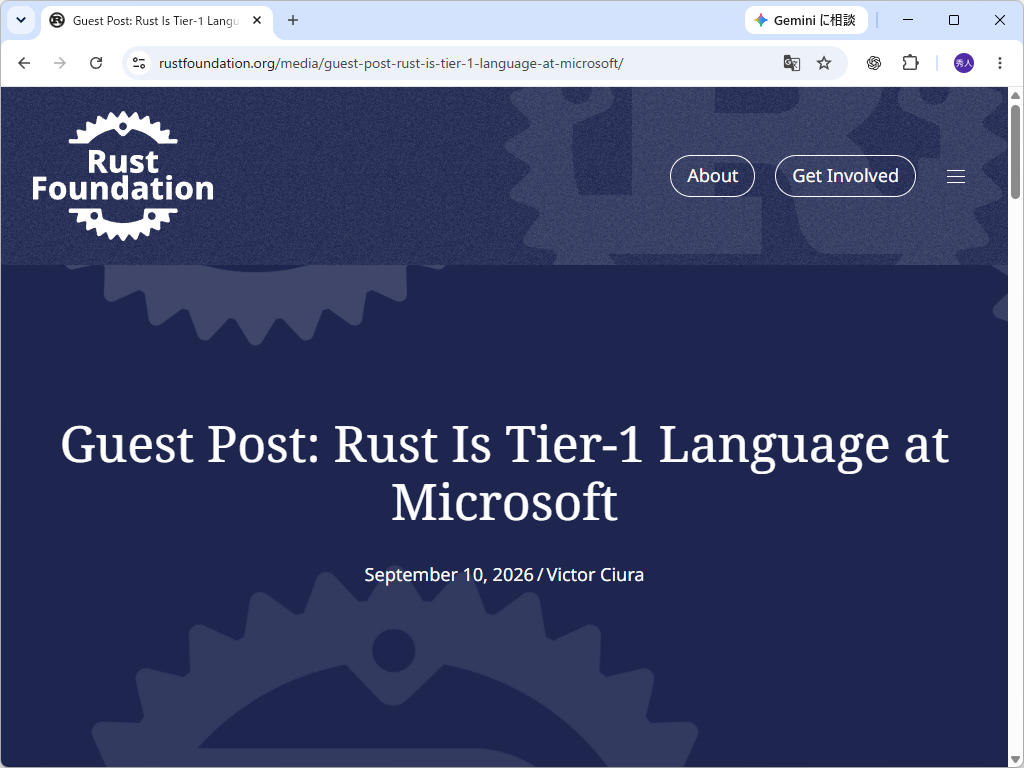Open the Extensions puzzle icon
The image size is (1024, 768).
(x=910, y=63)
